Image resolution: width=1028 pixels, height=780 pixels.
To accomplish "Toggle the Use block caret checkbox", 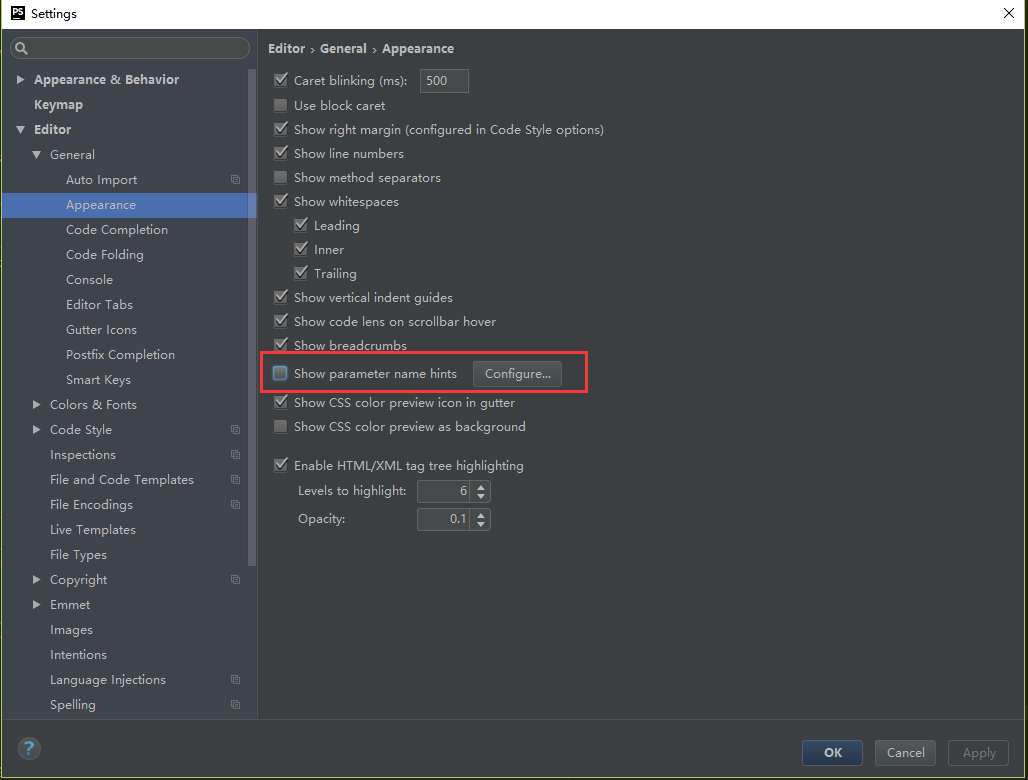I will pyautogui.click(x=281, y=106).
